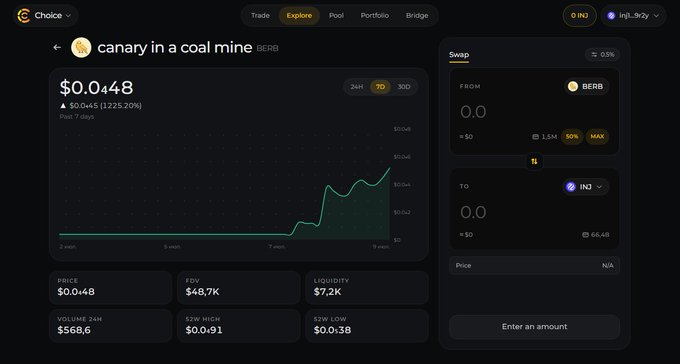The width and height of the screenshot is (680, 364).
Task: Use 50% of BERB balance
Action: coord(572,137)
